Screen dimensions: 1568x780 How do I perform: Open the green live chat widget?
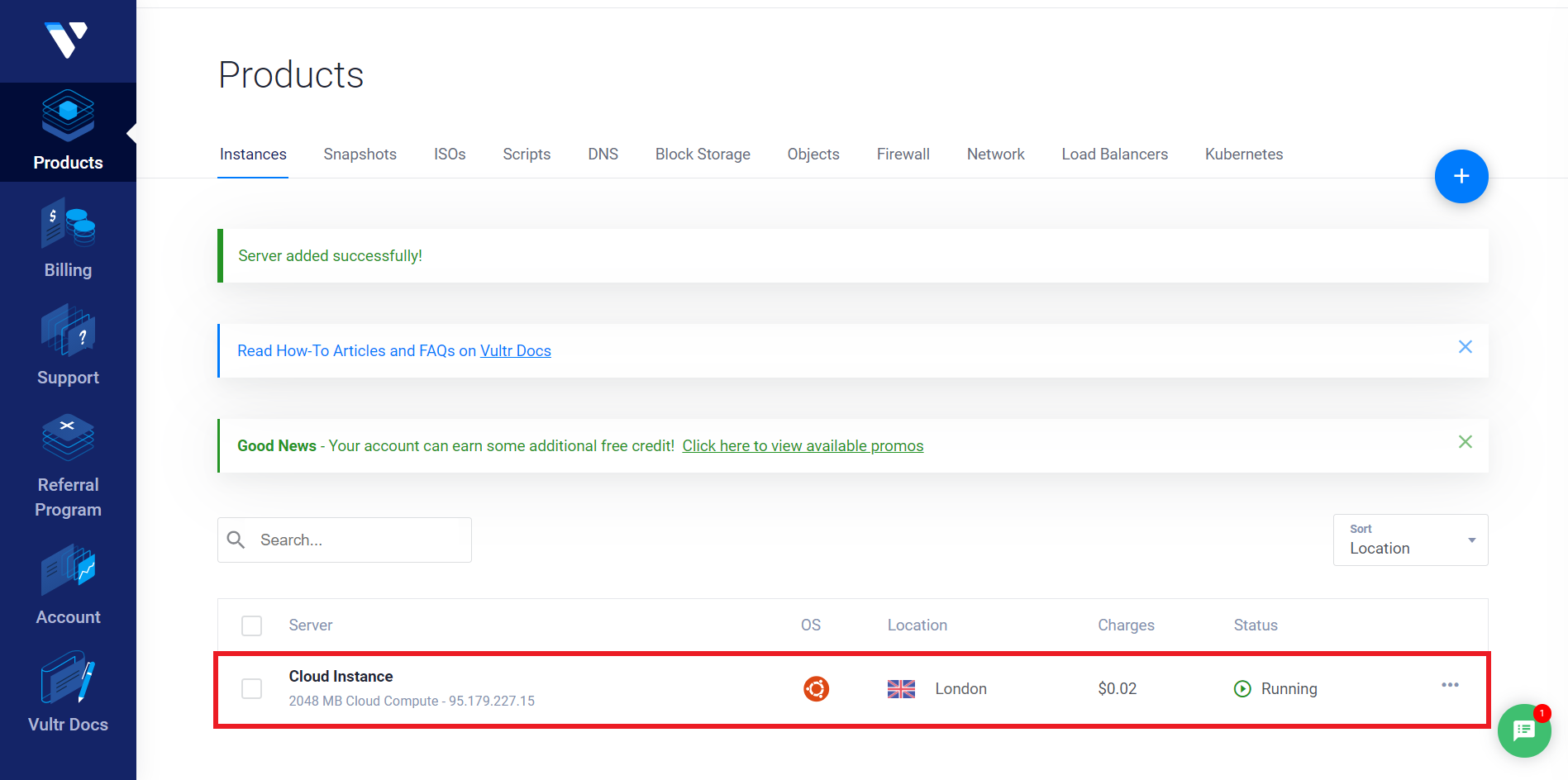pos(1523,730)
